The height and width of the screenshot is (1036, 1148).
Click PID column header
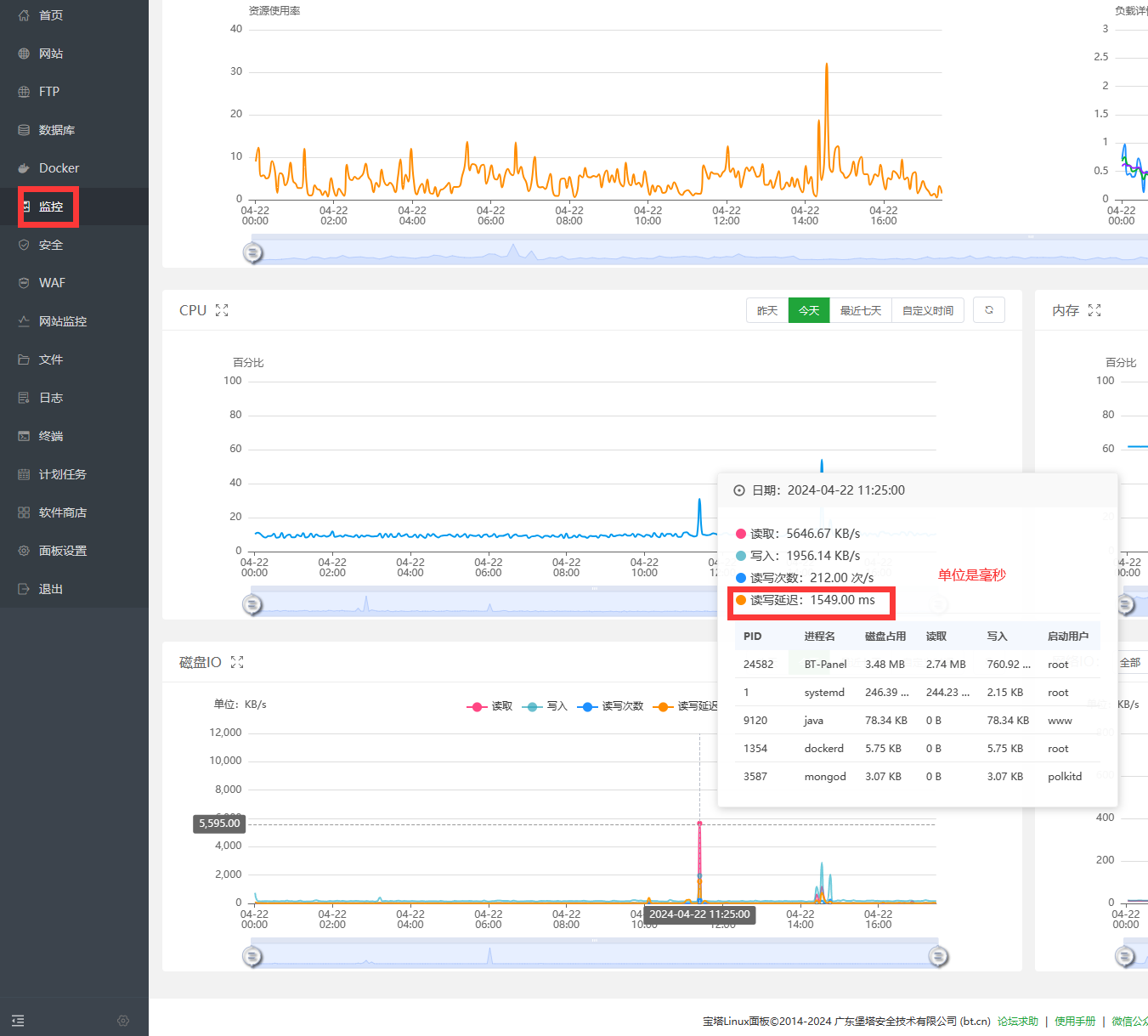point(753,637)
